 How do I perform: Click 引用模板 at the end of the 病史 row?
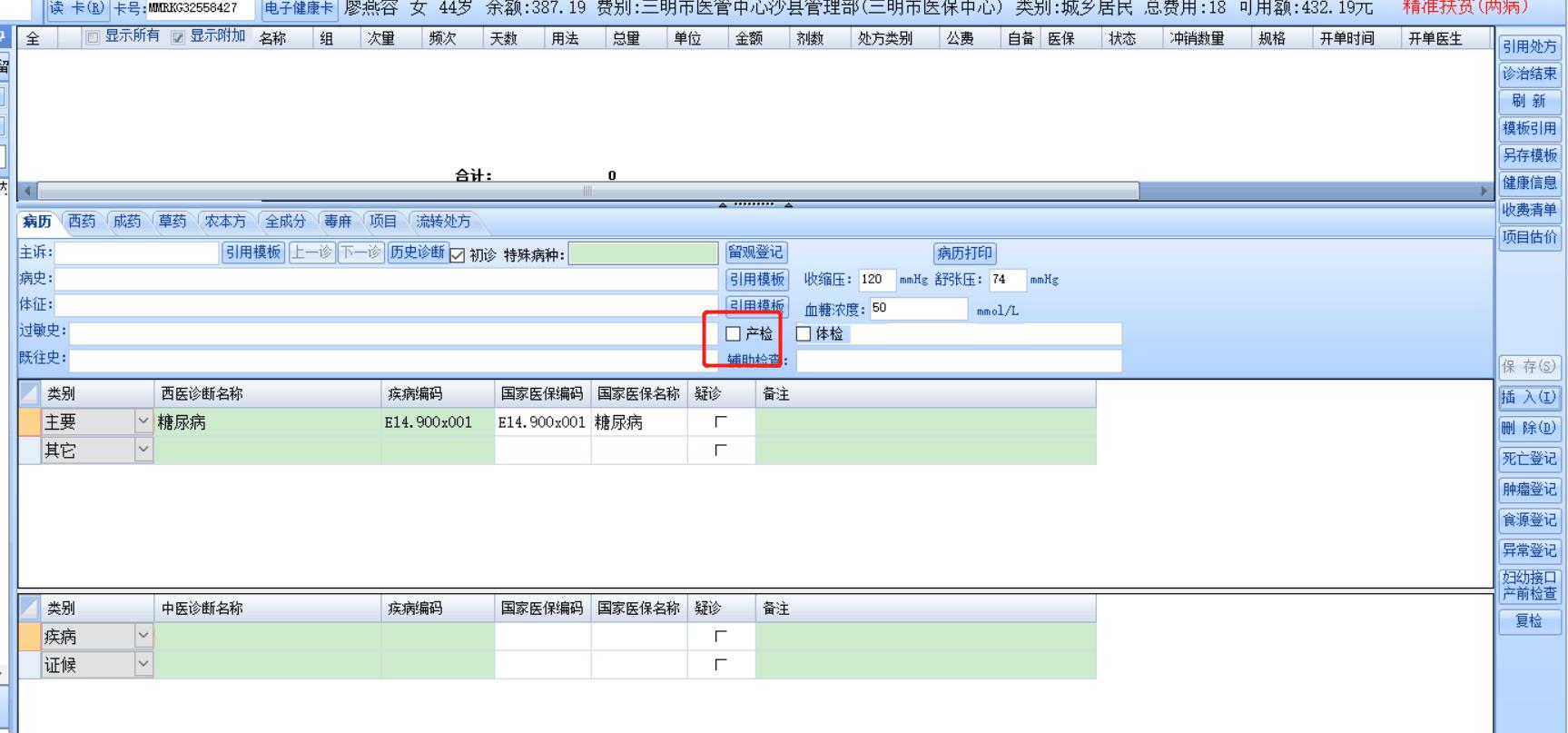point(757,280)
